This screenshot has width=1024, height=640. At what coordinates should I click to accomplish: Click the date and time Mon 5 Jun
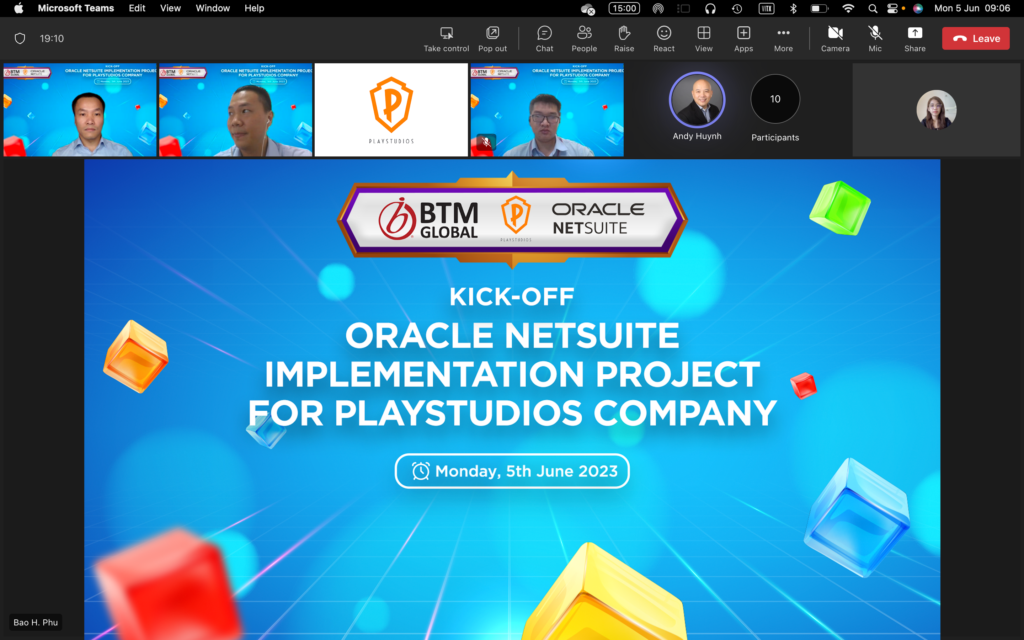(972, 8)
